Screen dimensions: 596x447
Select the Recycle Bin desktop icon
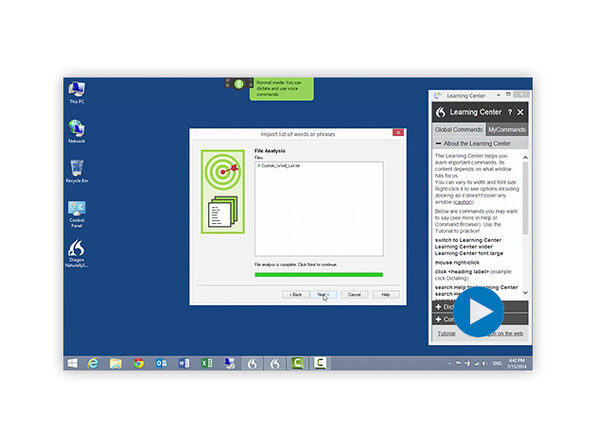(x=77, y=171)
